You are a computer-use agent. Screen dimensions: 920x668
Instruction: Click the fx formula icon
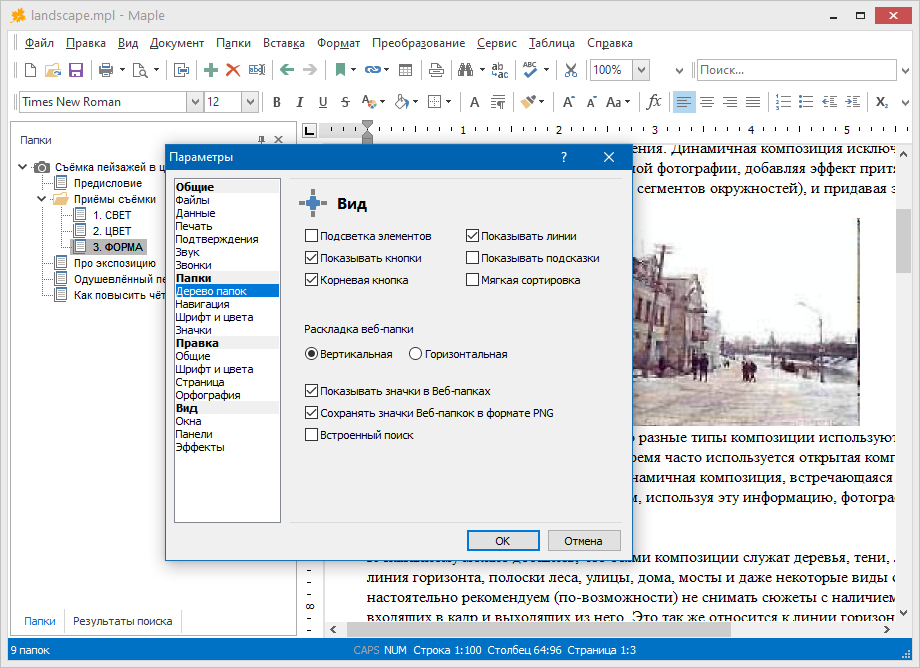click(x=654, y=102)
